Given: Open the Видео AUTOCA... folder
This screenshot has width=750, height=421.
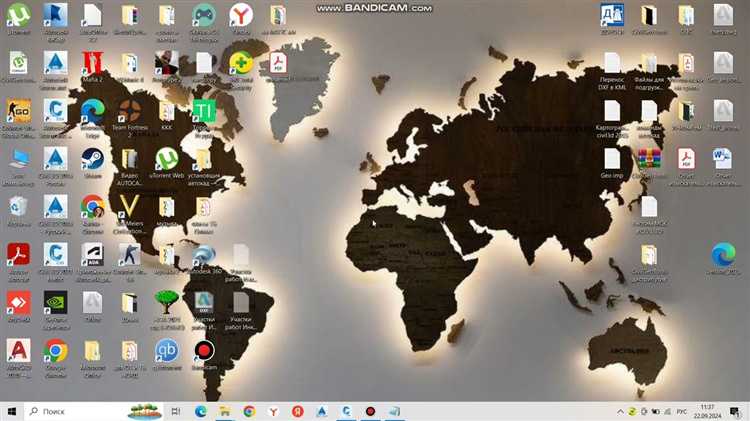Looking at the screenshot, I should (x=130, y=166).
